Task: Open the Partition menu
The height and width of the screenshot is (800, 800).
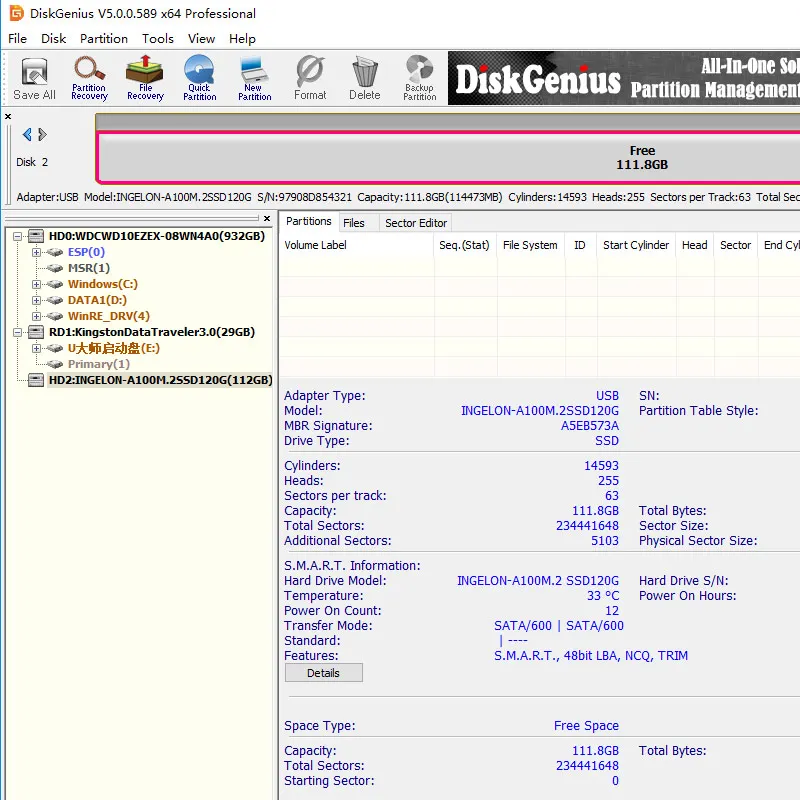Action: coord(104,39)
